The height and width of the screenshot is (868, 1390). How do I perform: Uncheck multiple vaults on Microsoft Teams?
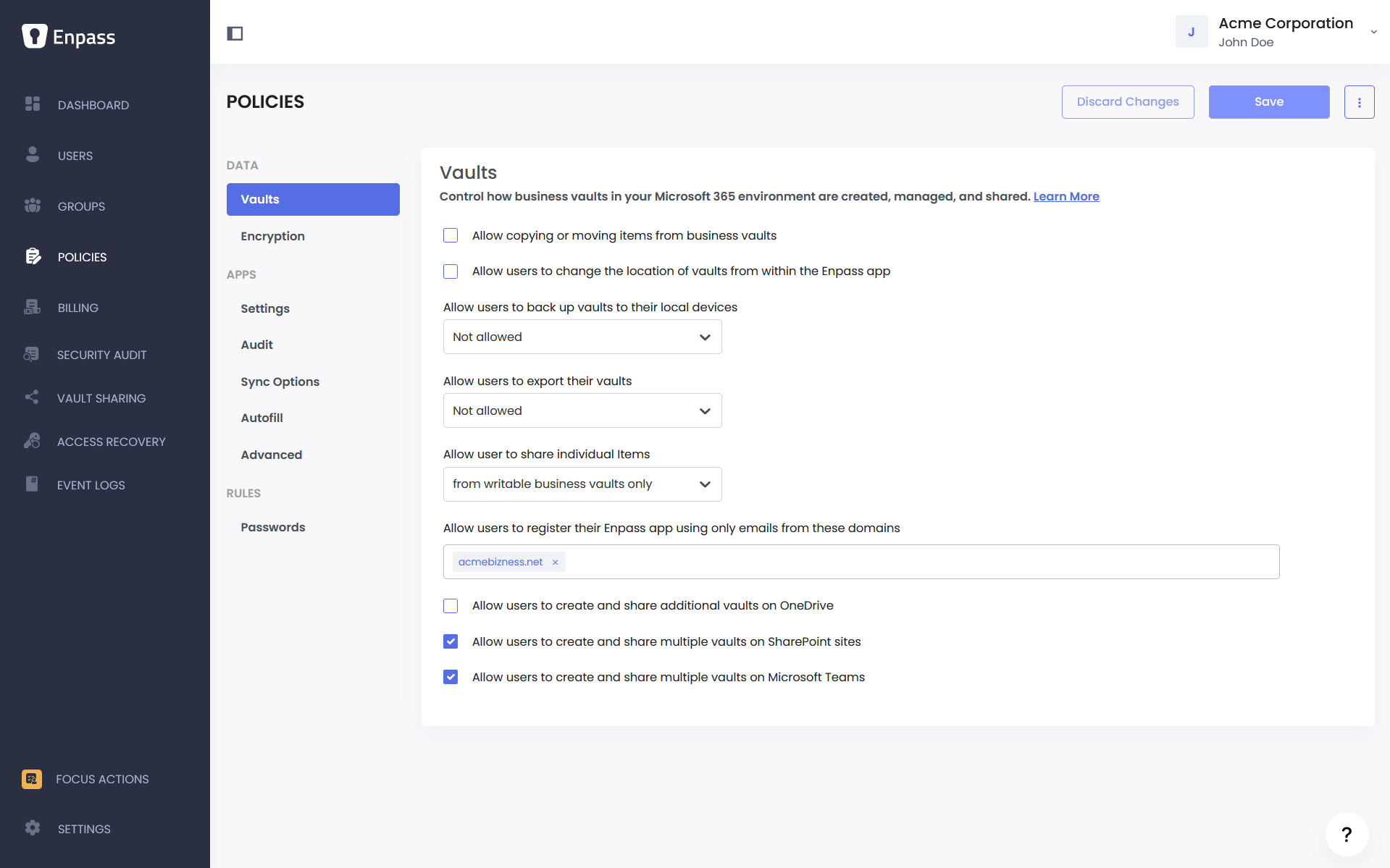coord(451,677)
